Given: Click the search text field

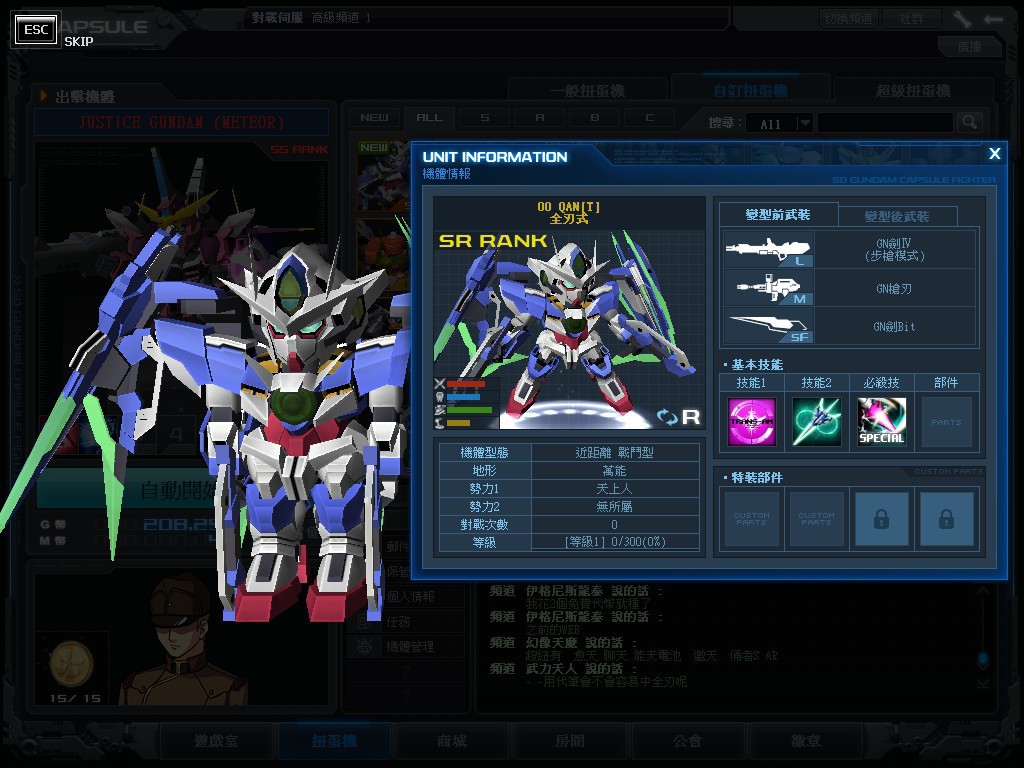Looking at the screenshot, I should (x=885, y=123).
